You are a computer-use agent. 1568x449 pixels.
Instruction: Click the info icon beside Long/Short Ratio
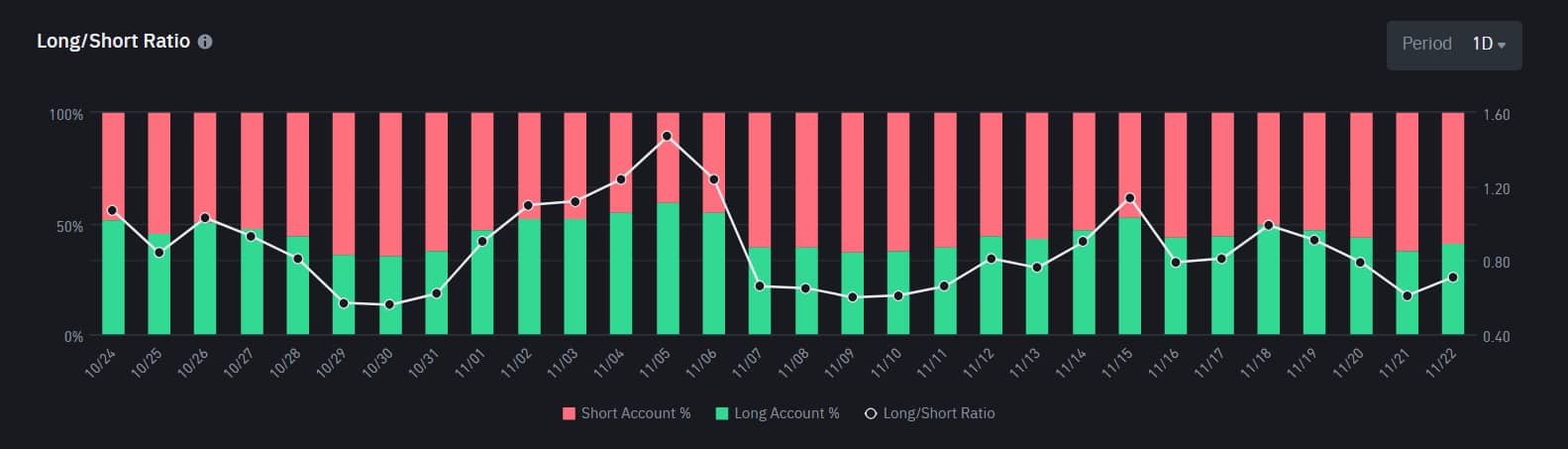[x=205, y=43]
